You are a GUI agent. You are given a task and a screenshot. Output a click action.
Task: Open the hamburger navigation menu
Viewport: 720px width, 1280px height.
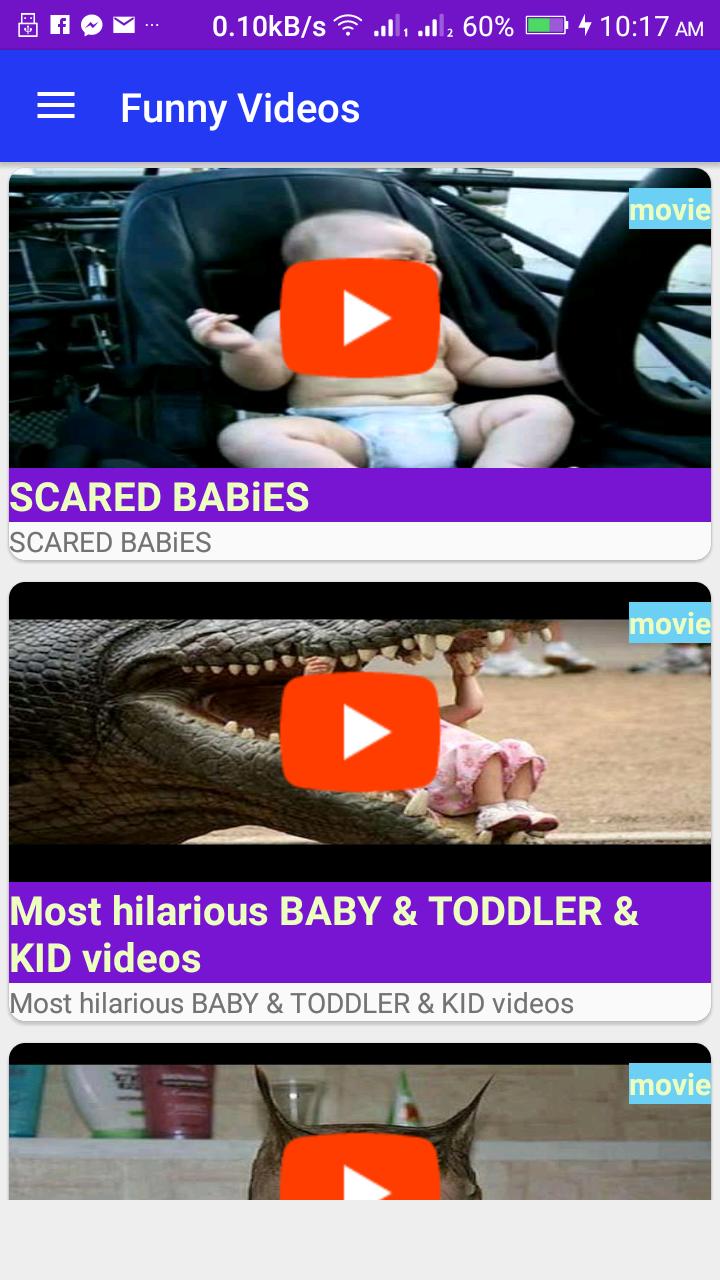tap(56, 107)
